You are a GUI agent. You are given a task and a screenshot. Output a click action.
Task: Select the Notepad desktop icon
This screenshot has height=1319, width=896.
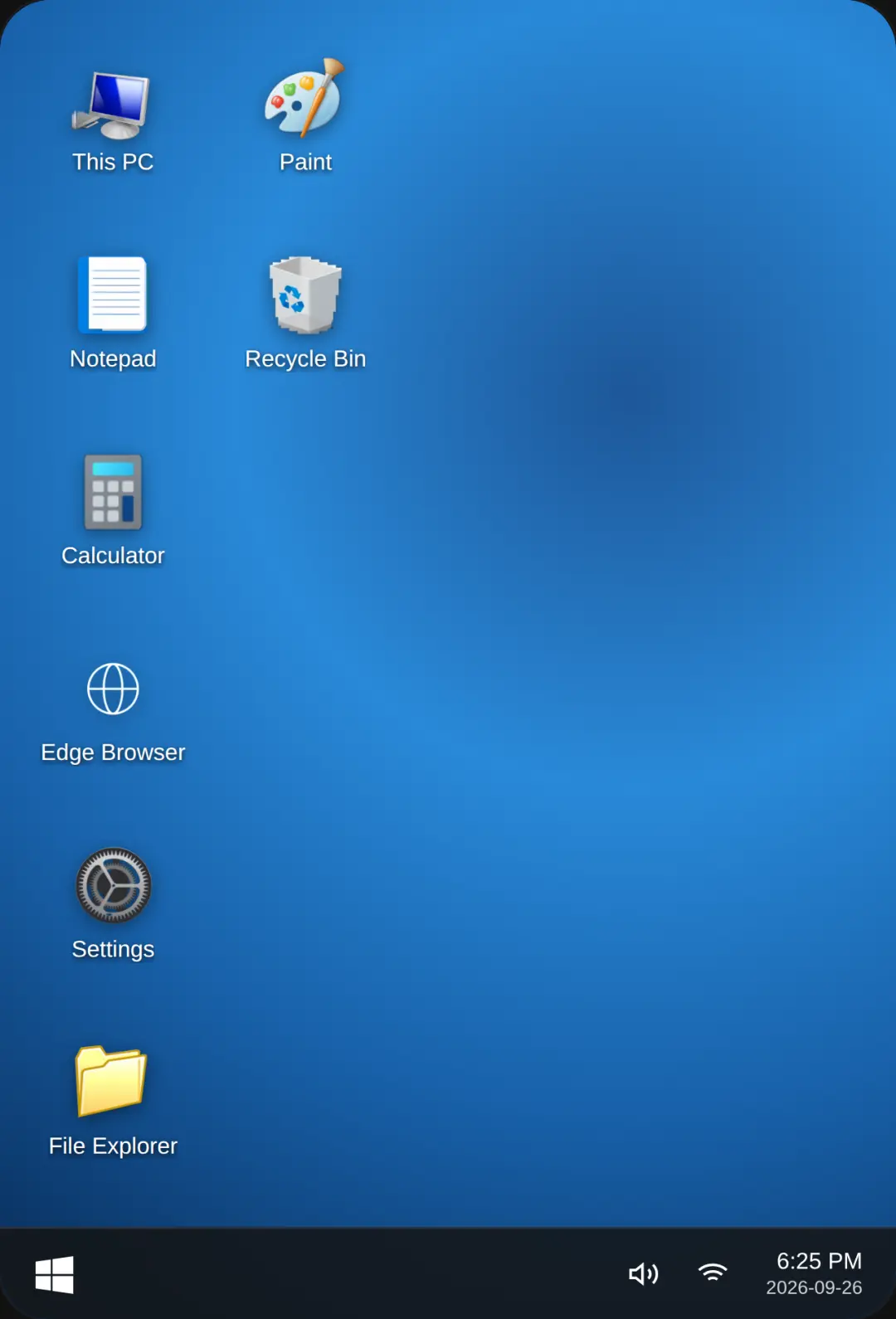pos(112,294)
